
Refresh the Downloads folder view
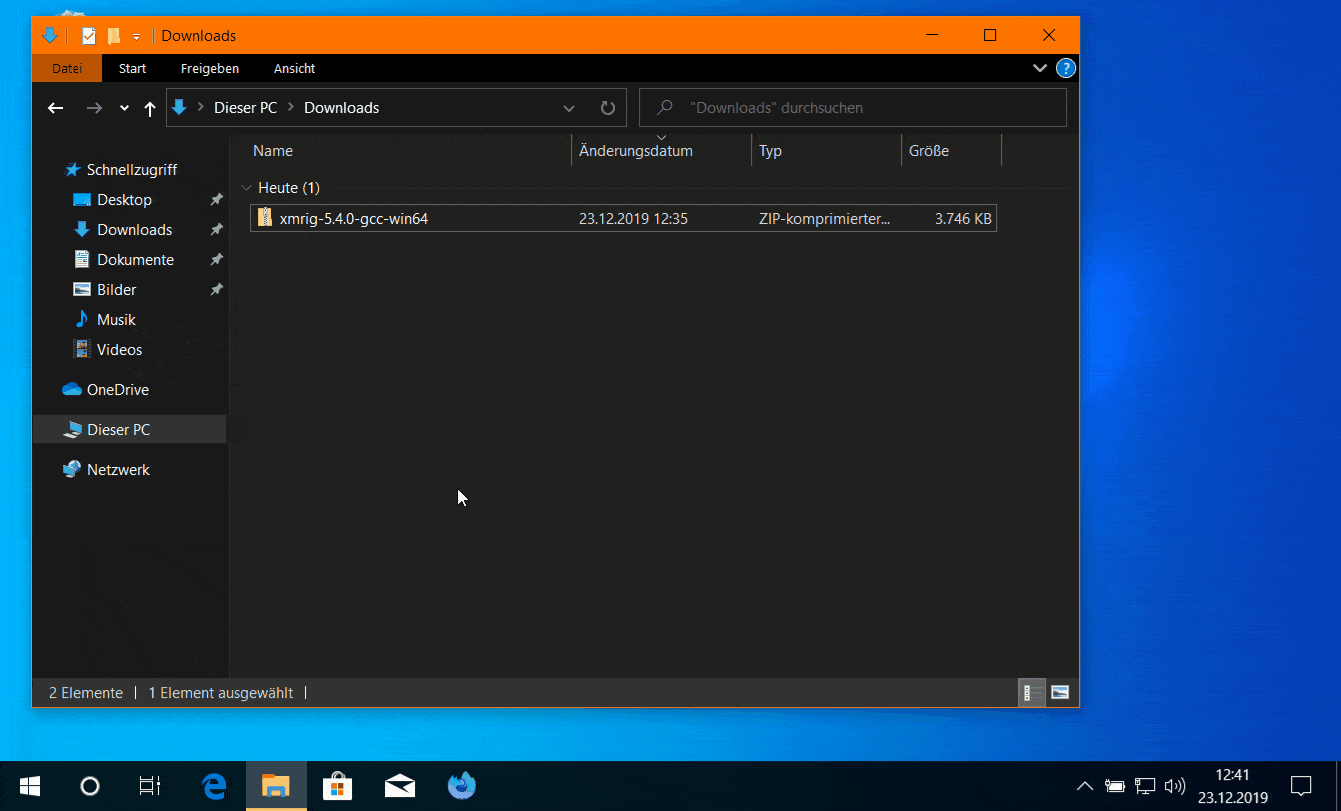[x=607, y=108]
